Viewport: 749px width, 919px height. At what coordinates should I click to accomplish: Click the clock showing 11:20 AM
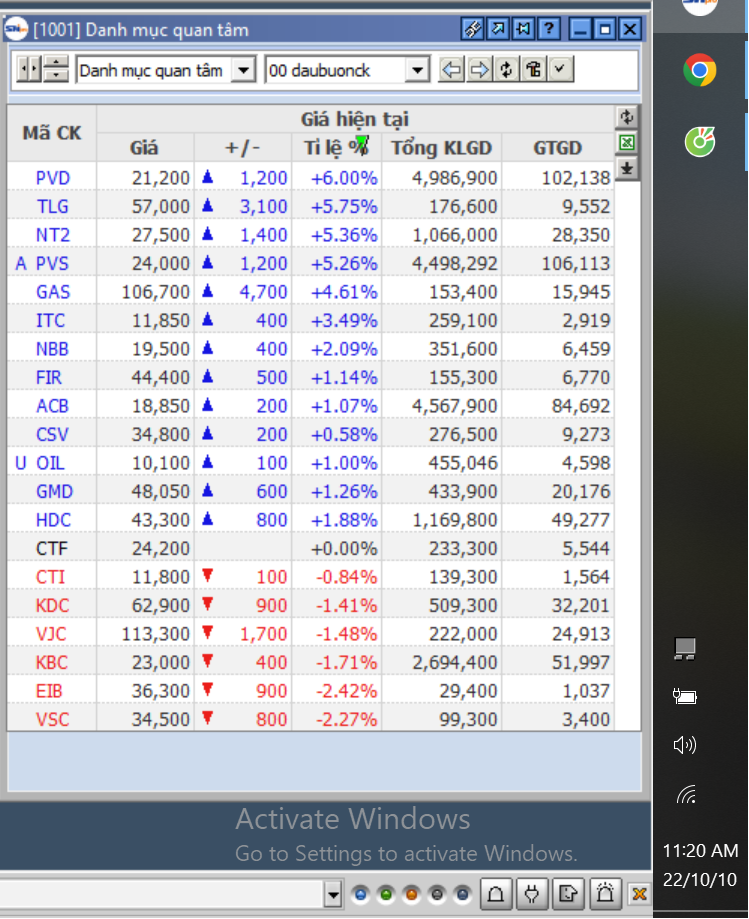(700, 850)
